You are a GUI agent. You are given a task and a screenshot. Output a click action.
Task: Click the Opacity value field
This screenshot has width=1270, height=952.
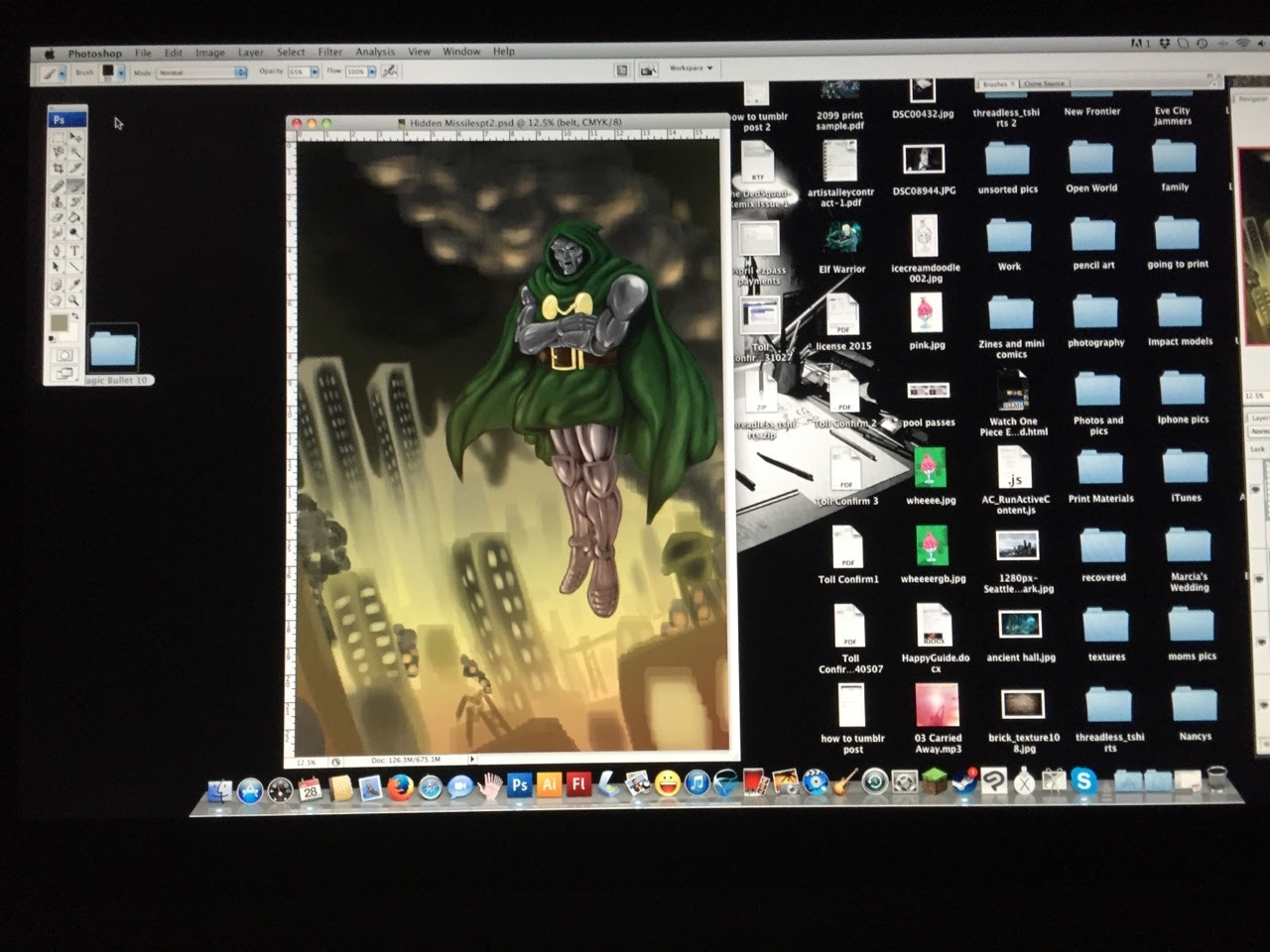300,72
